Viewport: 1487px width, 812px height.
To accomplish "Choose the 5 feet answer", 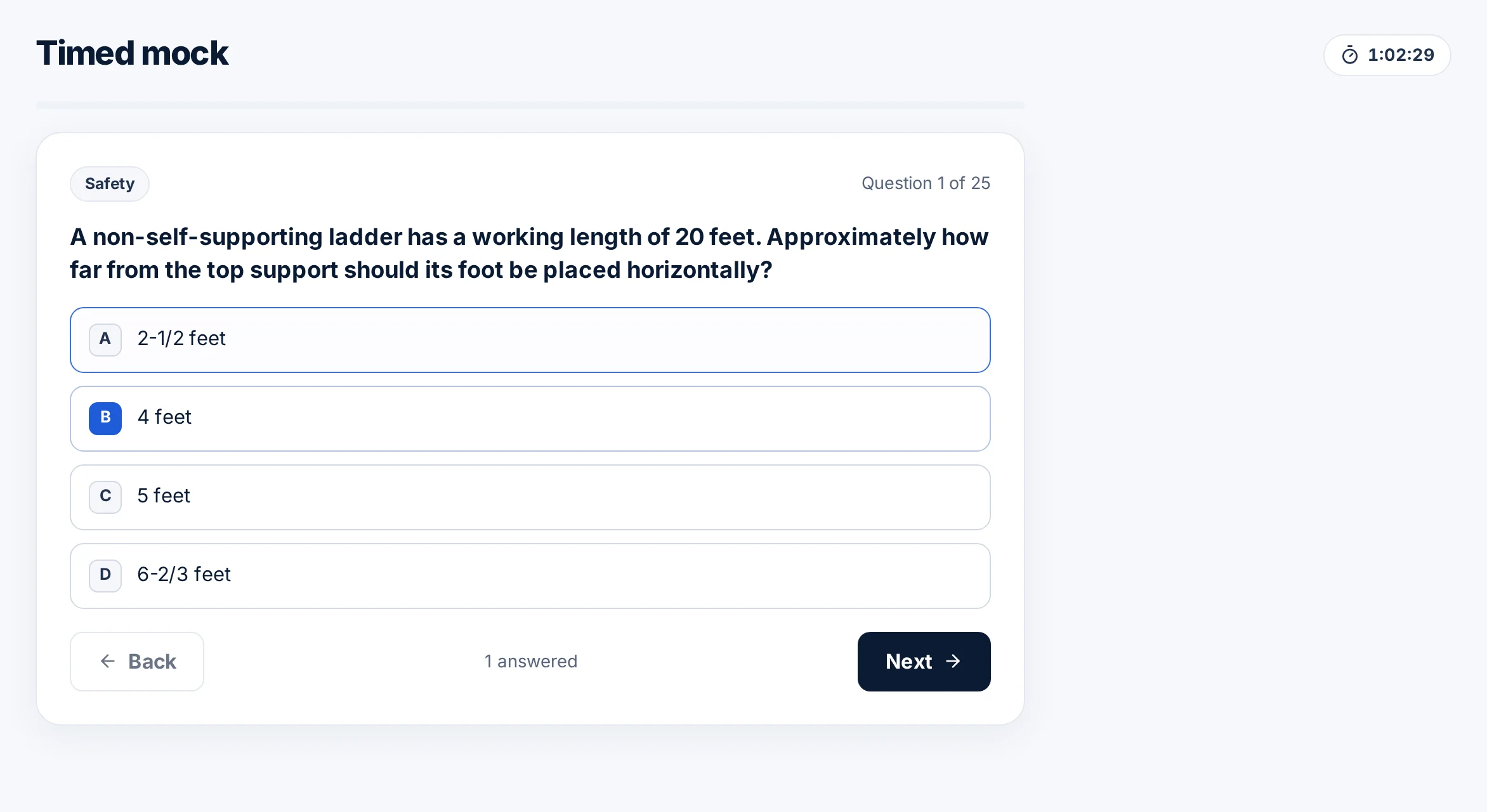I will point(530,497).
